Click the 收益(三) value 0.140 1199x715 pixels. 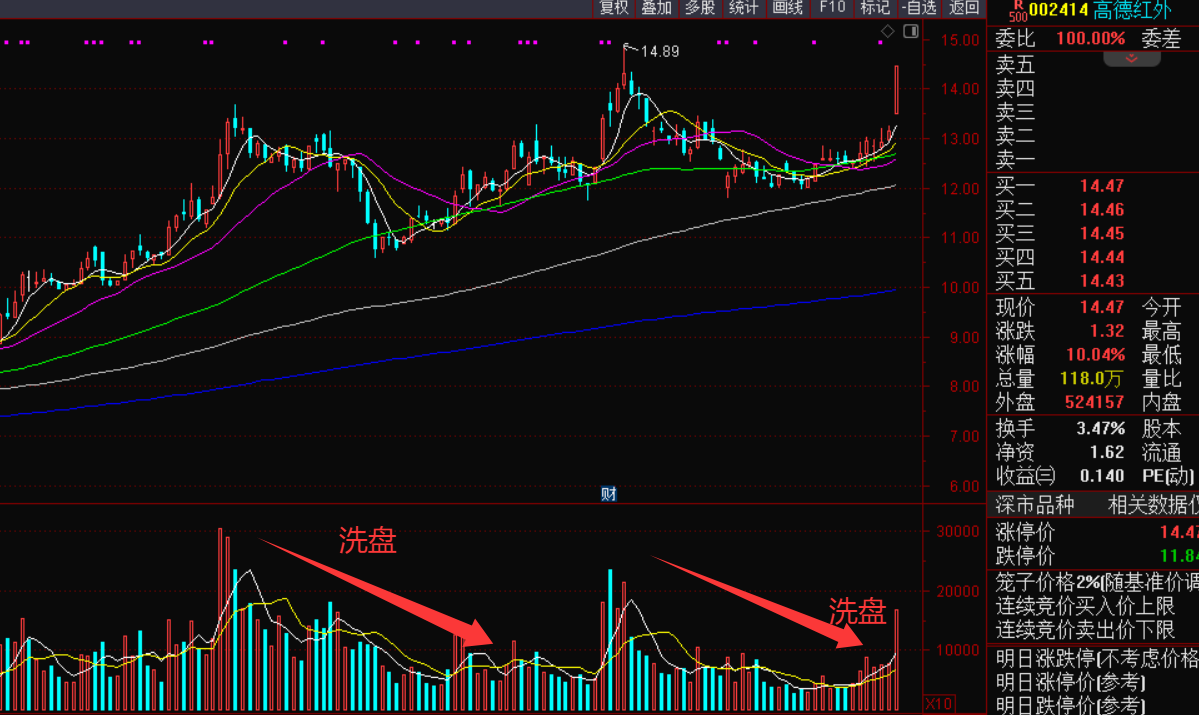(x=1102, y=476)
